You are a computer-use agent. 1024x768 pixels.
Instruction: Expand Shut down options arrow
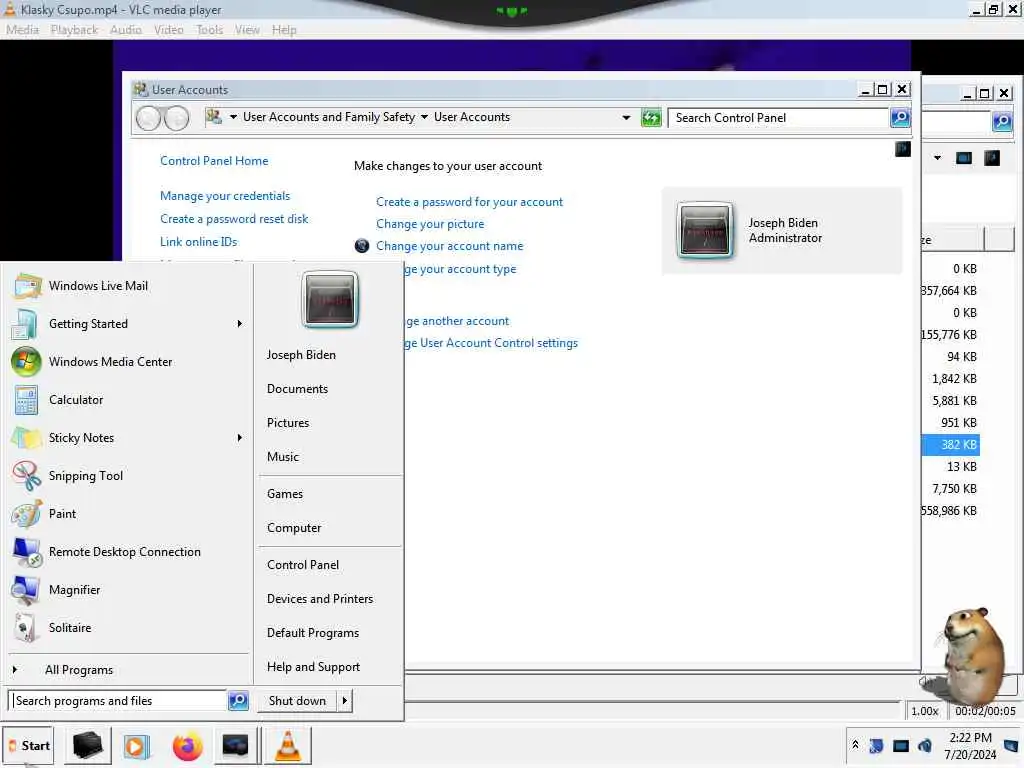pos(345,701)
